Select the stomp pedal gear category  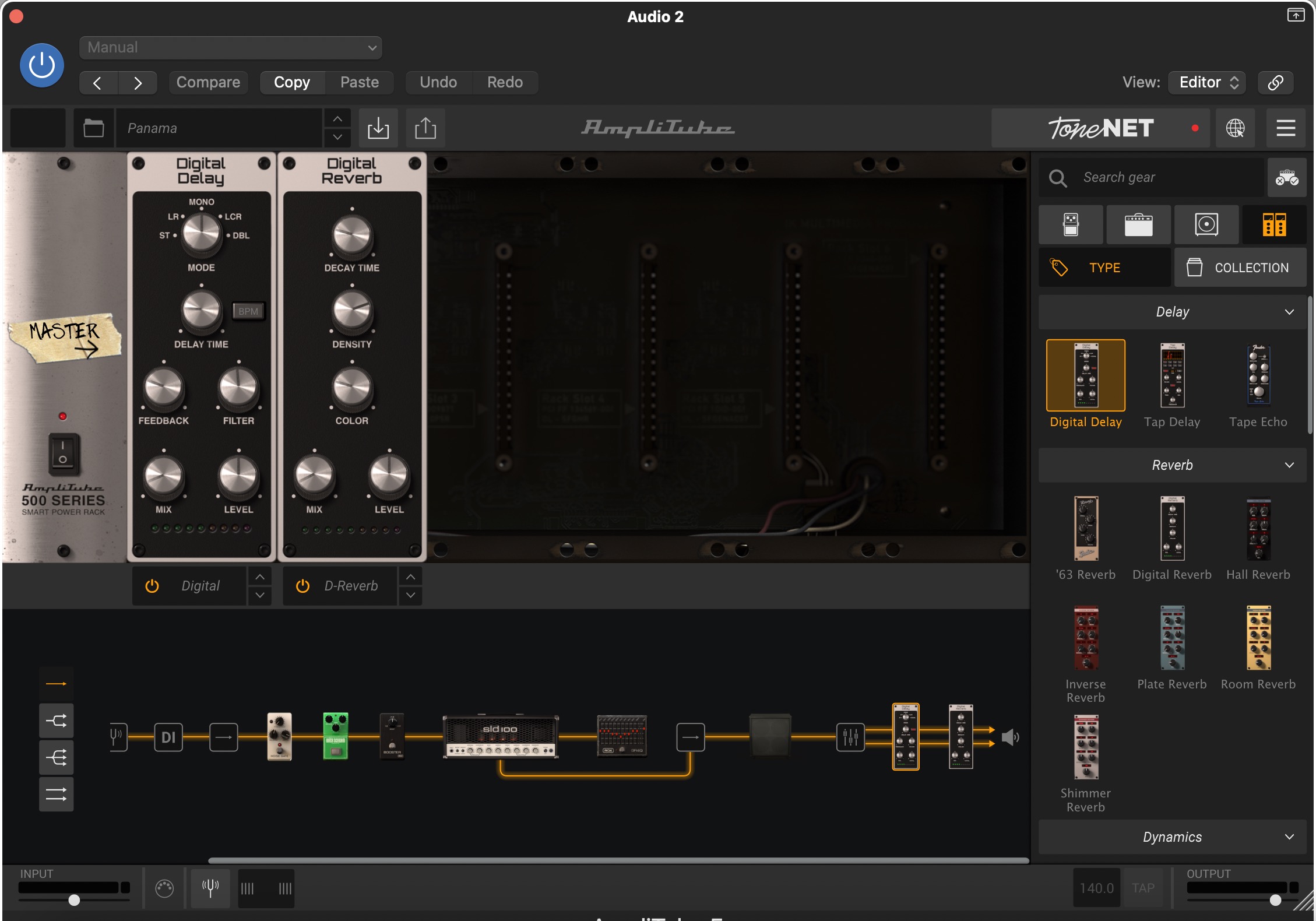(x=1071, y=224)
